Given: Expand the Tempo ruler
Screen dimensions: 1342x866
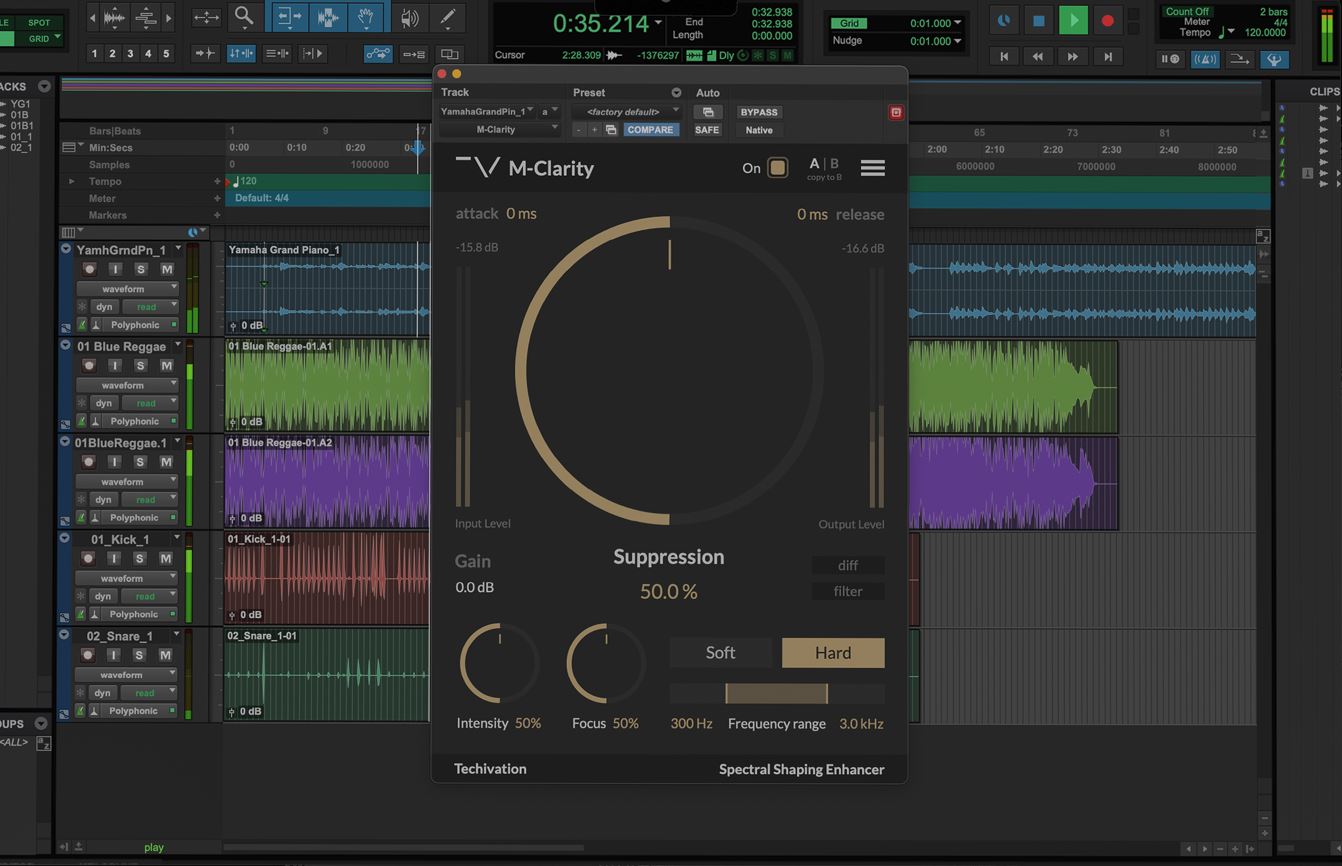Looking at the screenshot, I should coord(71,182).
